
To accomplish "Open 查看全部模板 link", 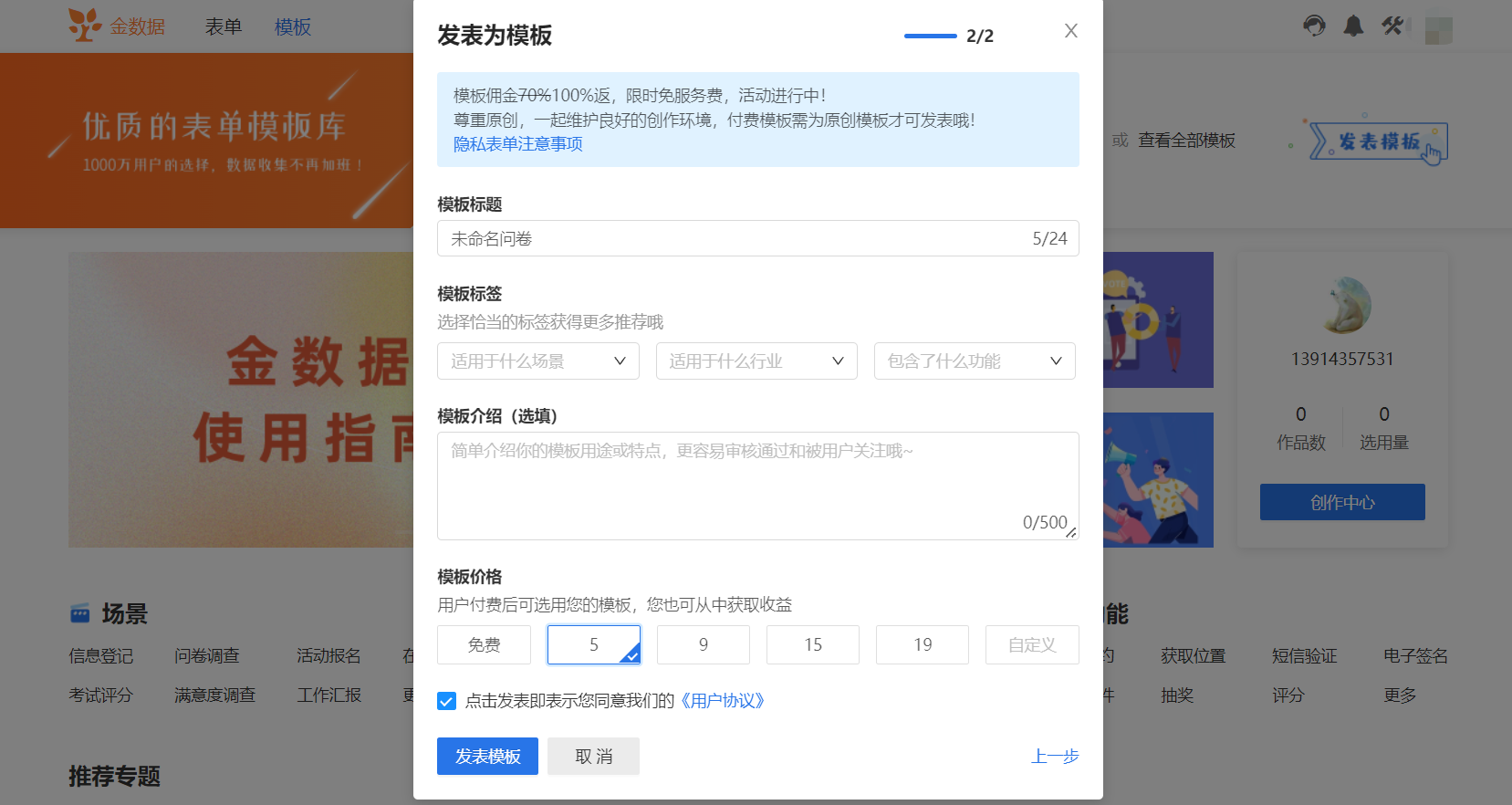I will [x=1186, y=141].
